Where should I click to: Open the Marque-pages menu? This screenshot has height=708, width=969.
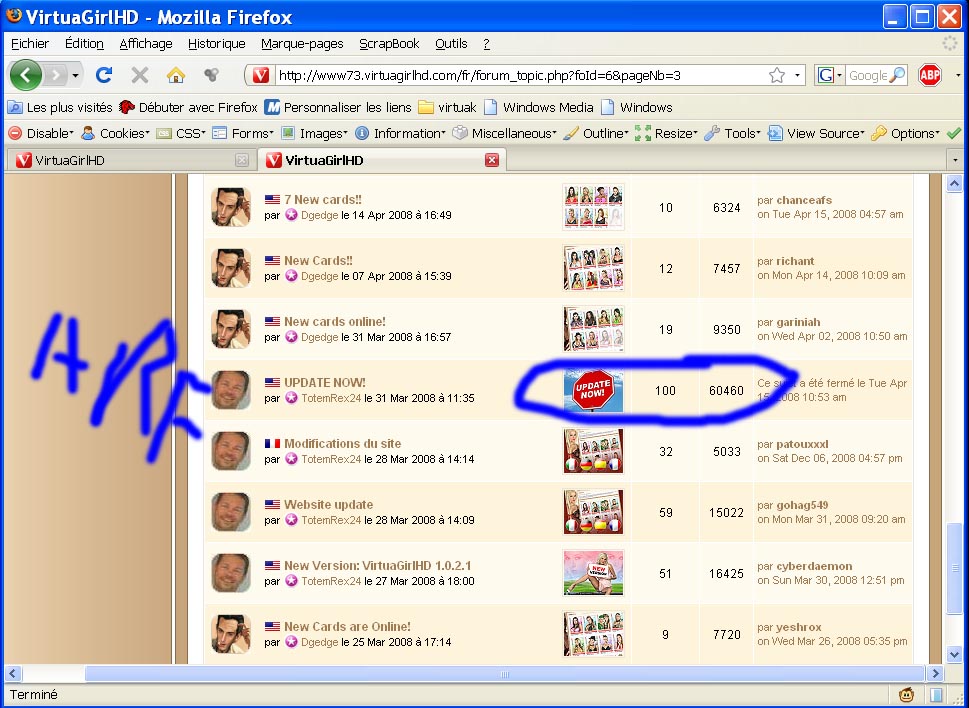point(302,44)
